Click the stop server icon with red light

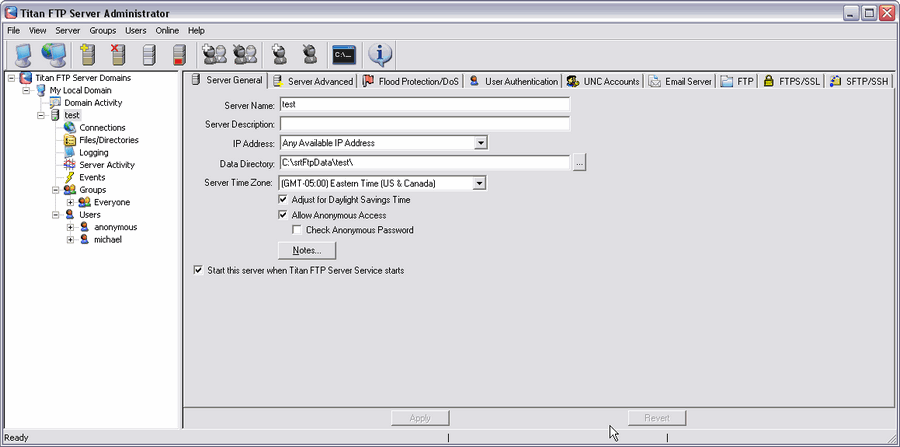[180, 54]
